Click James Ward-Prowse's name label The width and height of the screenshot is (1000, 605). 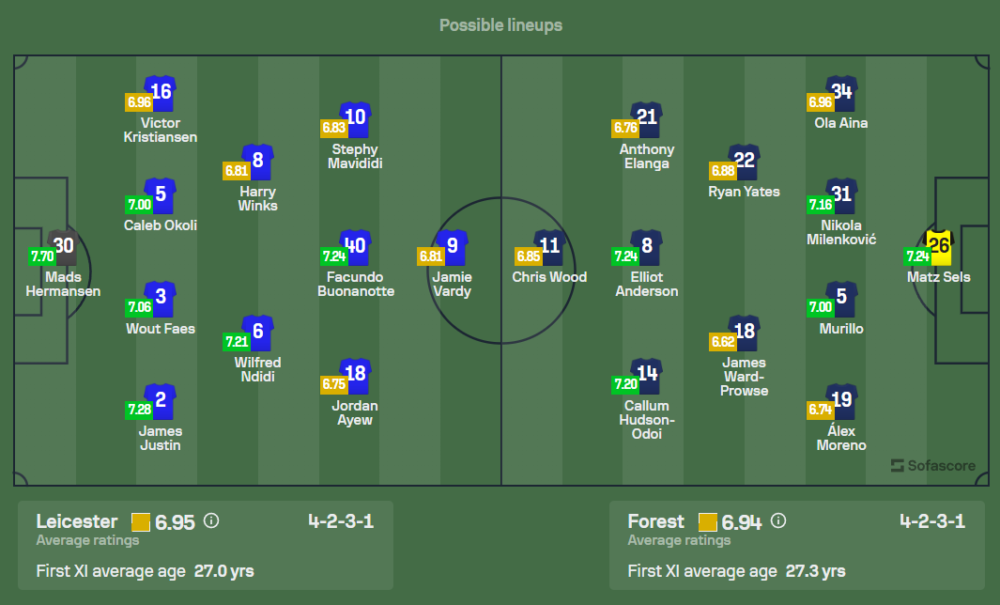[744, 376]
